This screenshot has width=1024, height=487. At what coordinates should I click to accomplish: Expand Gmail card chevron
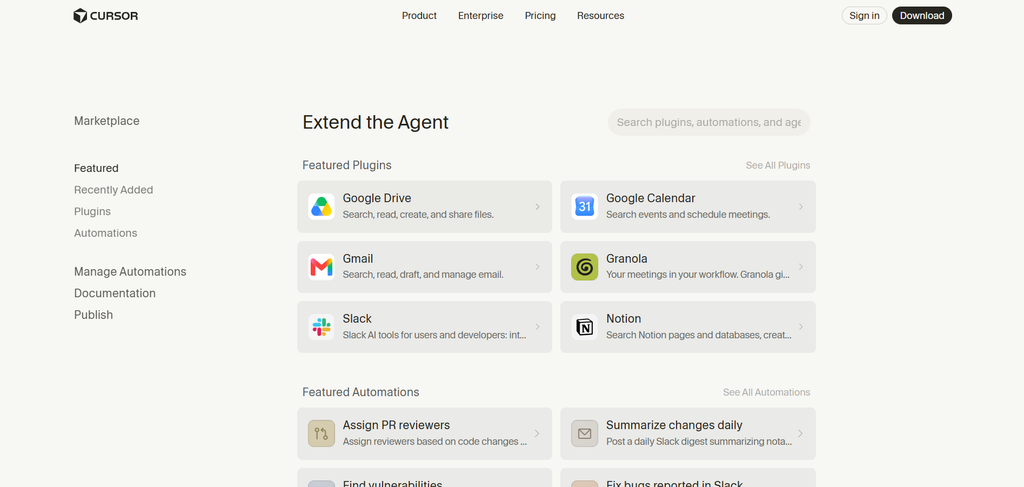pos(537,267)
